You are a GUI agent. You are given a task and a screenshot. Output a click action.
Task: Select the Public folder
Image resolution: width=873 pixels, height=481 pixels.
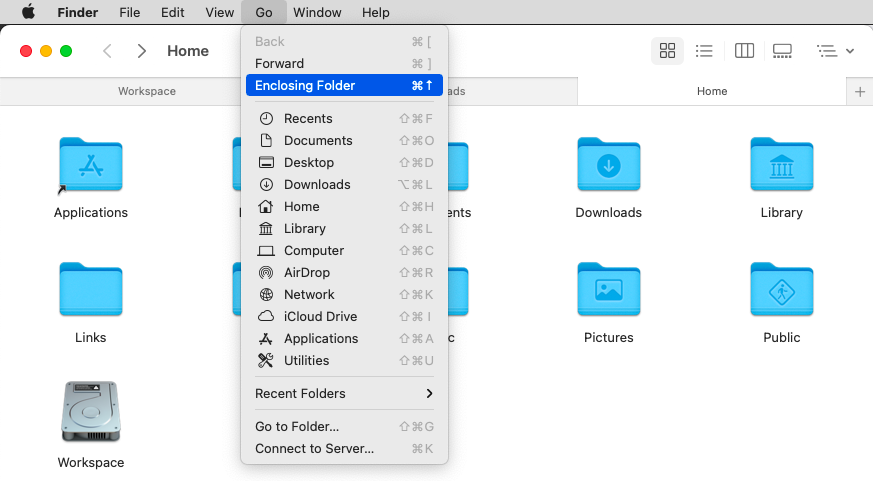click(x=782, y=290)
